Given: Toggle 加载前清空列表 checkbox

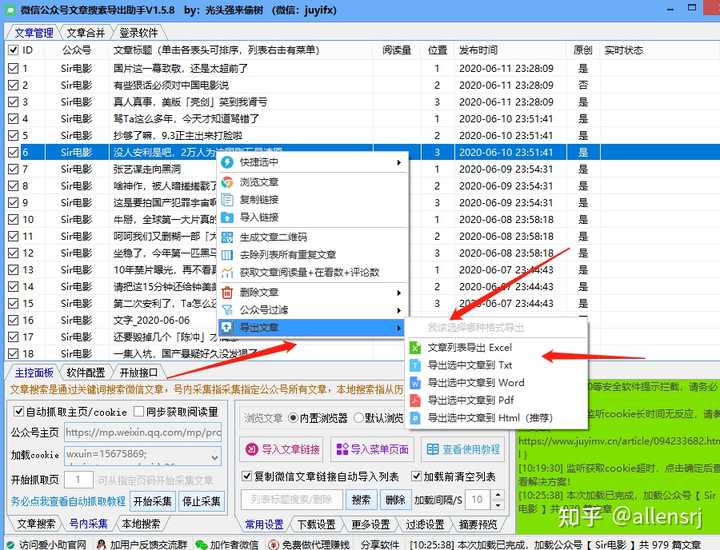Looking at the screenshot, I should click(x=416, y=476).
